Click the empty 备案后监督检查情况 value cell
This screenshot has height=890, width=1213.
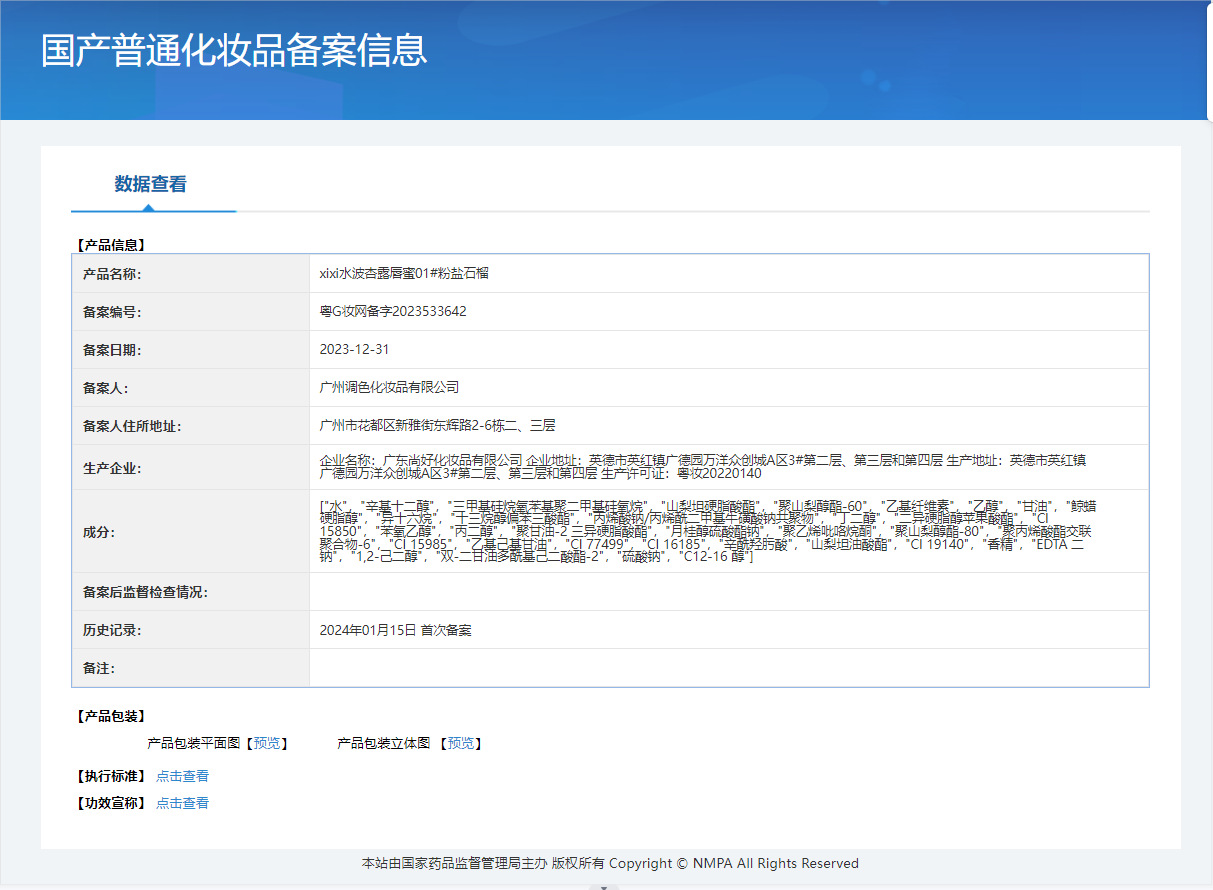coord(728,592)
